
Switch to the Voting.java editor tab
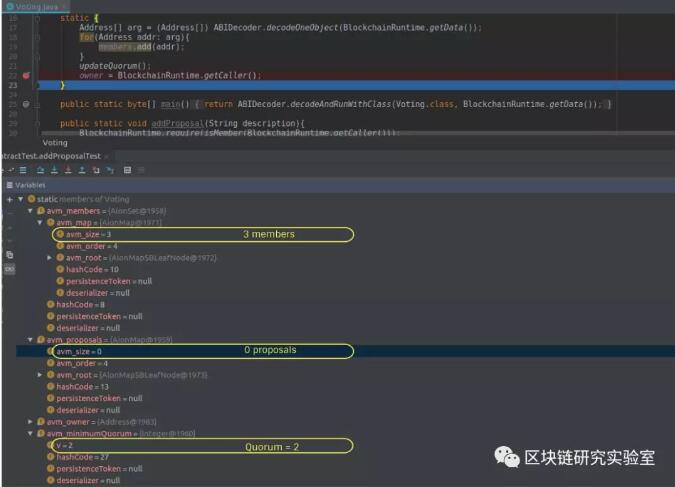pyautogui.click(x=37, y=6)
